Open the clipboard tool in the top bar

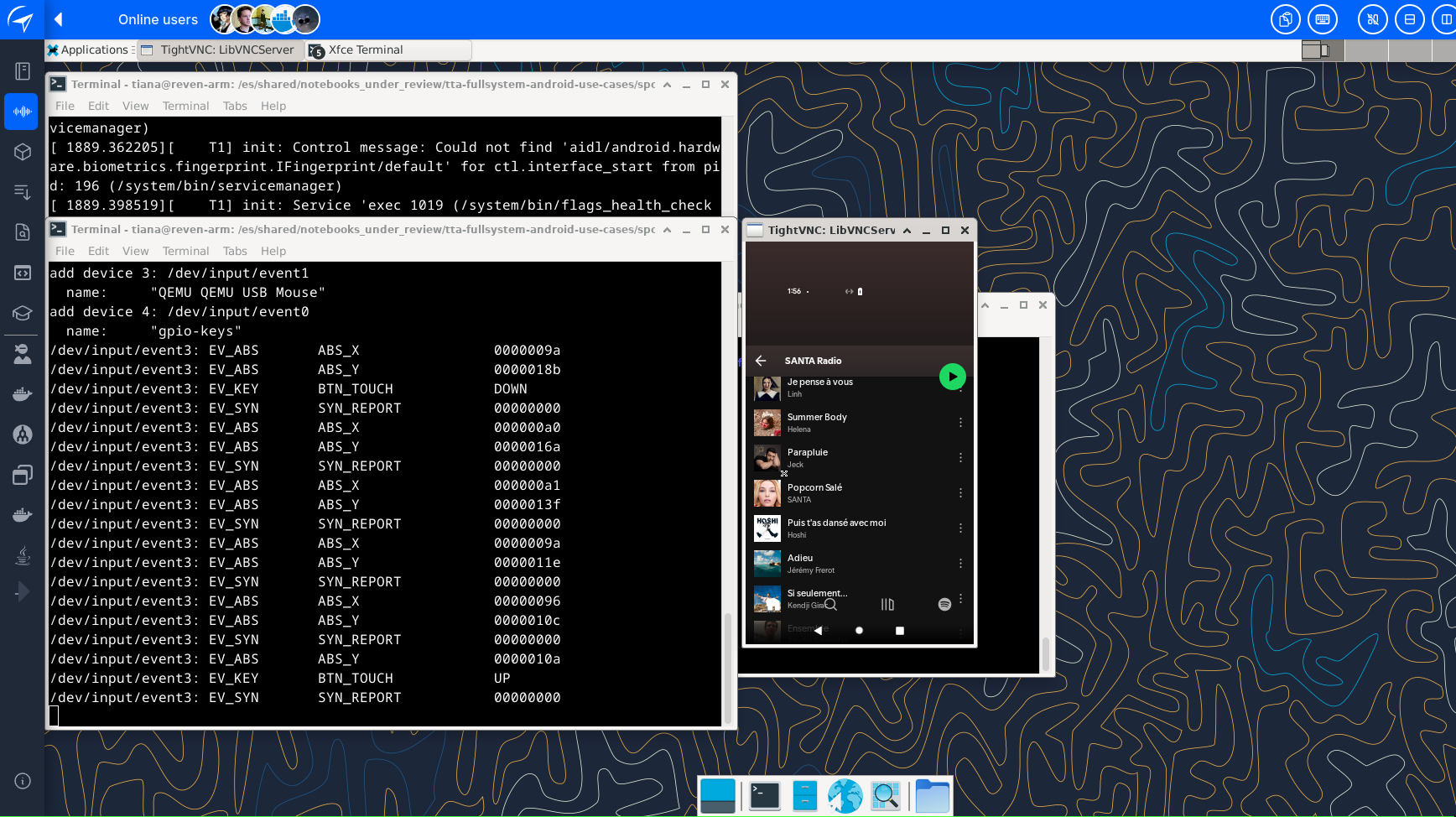click(x=1285, y=19)
